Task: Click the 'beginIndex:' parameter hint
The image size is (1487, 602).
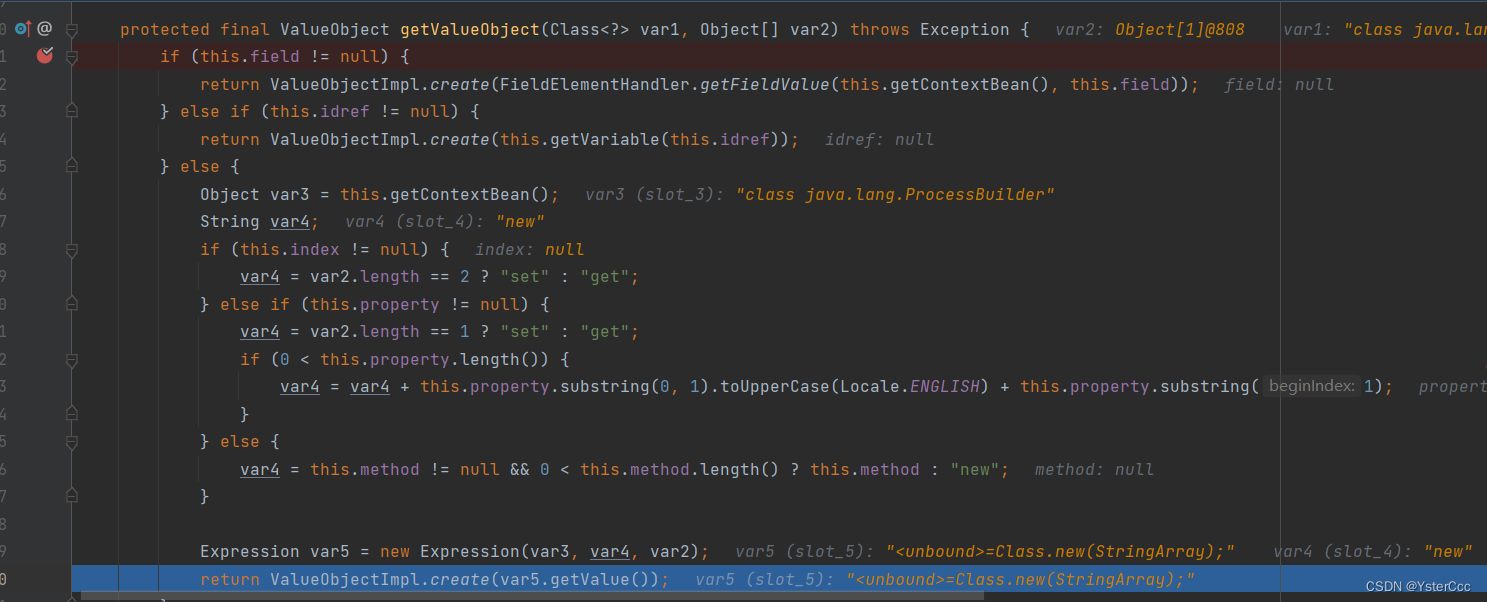Action: 1311,386
